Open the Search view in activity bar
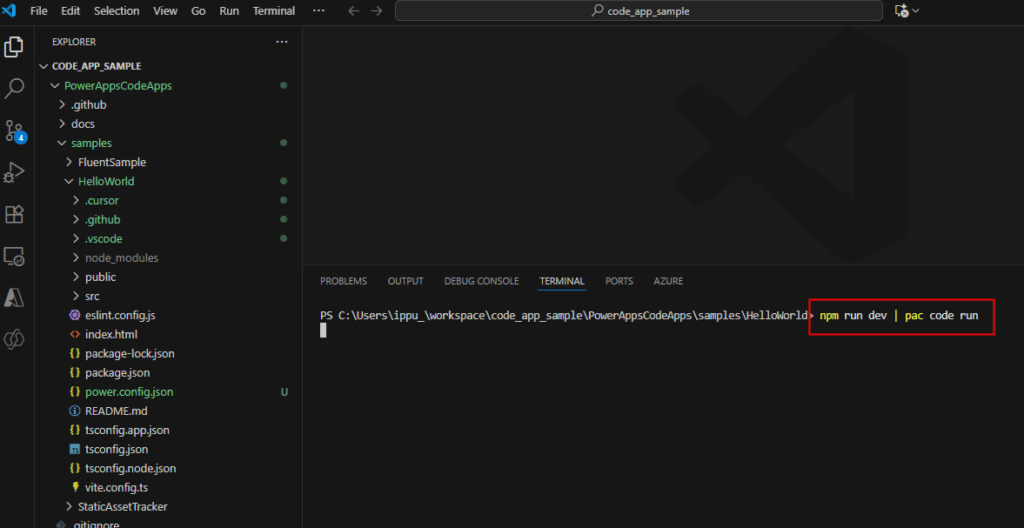This screenshot has height=528, width=1024. click(14, 89)
